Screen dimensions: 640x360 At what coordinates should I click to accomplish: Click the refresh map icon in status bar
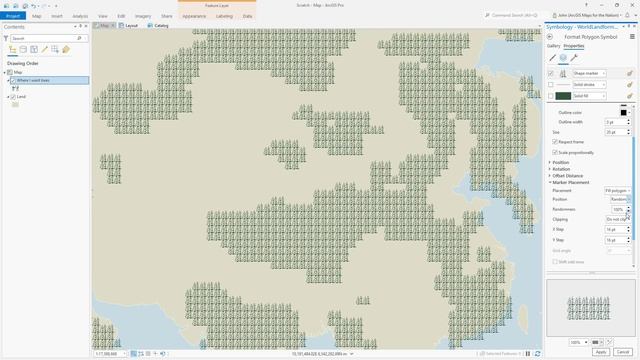538,353
